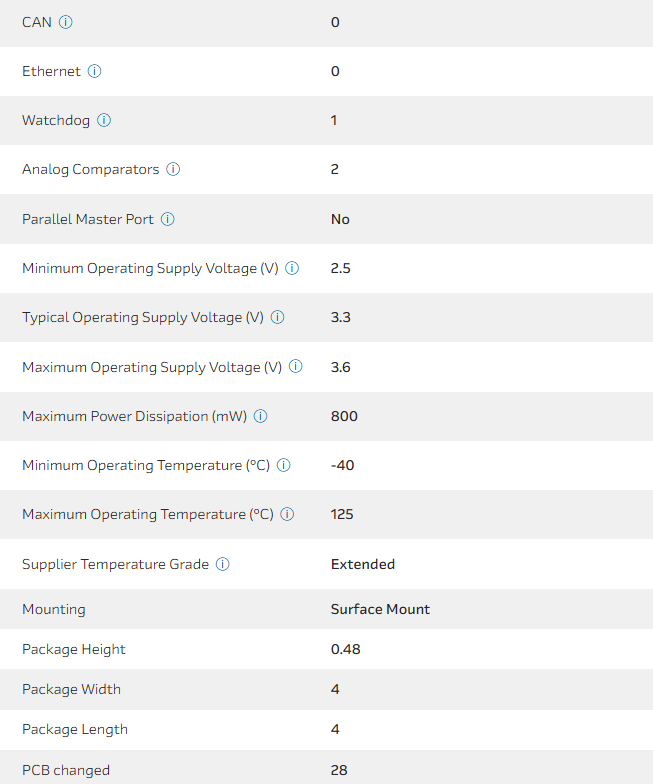Click the Package Length label
This screenshot has height=784, width=653.
[75, 729]
